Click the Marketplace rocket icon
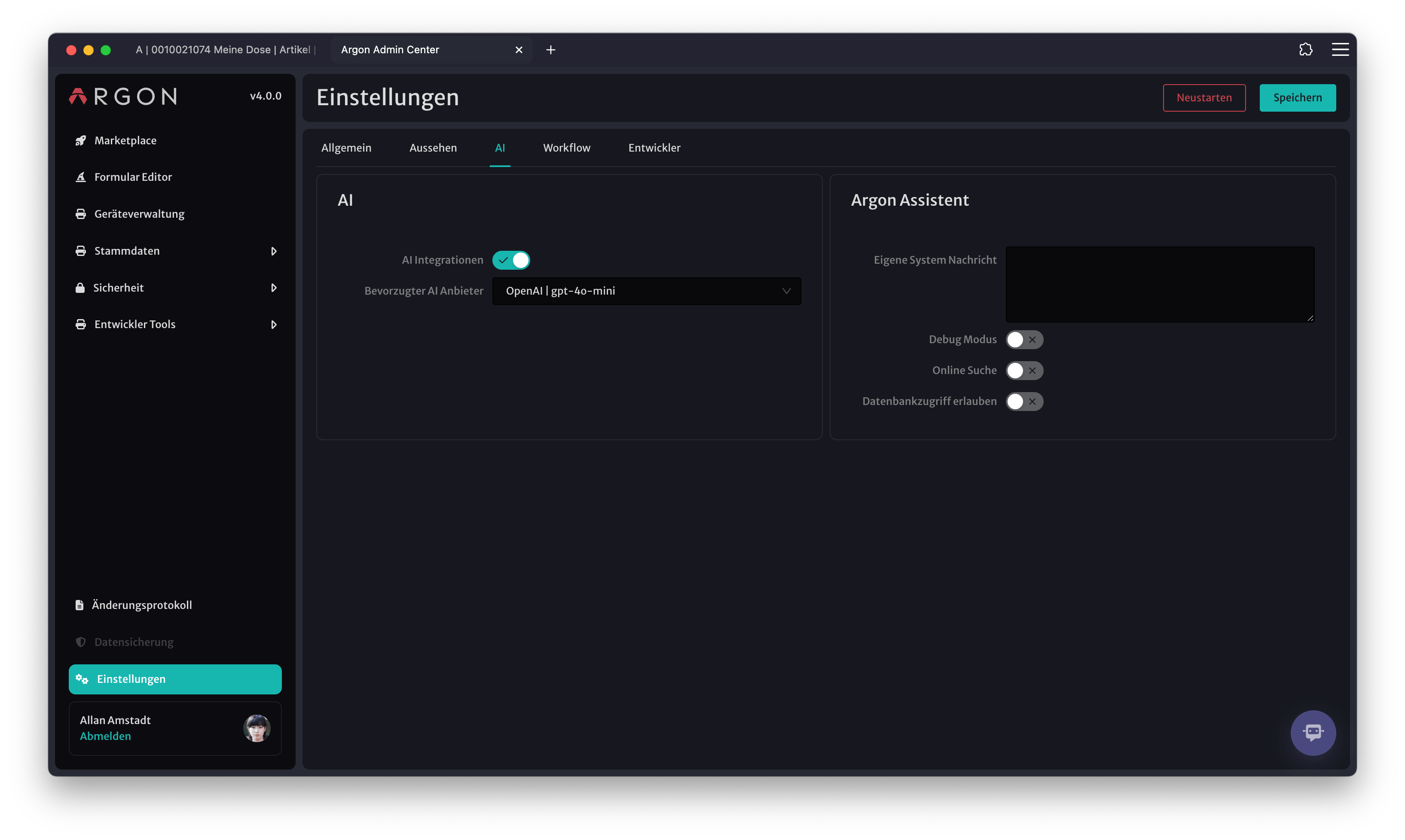Screen dimensions: 1405x840 [81, 140]
